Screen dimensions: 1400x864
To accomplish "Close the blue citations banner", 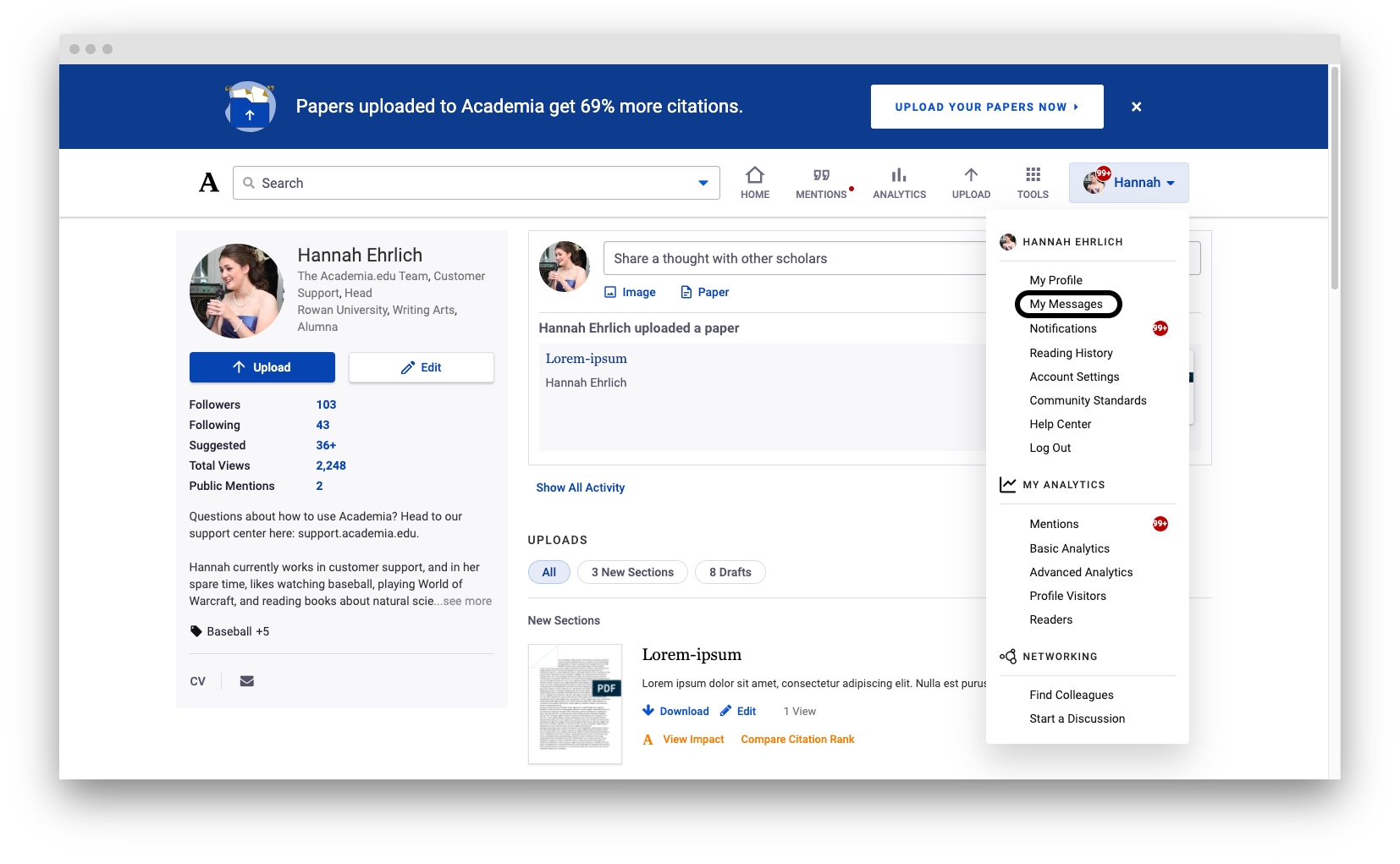I will coord(1137,107).
